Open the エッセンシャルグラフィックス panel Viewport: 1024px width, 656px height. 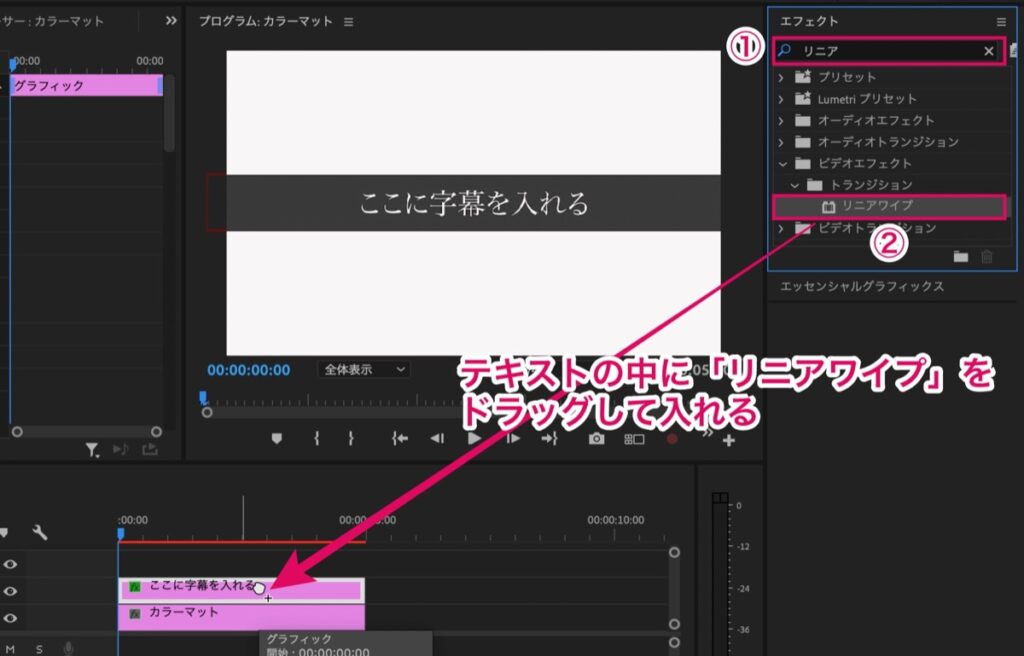tap(862, 286)
